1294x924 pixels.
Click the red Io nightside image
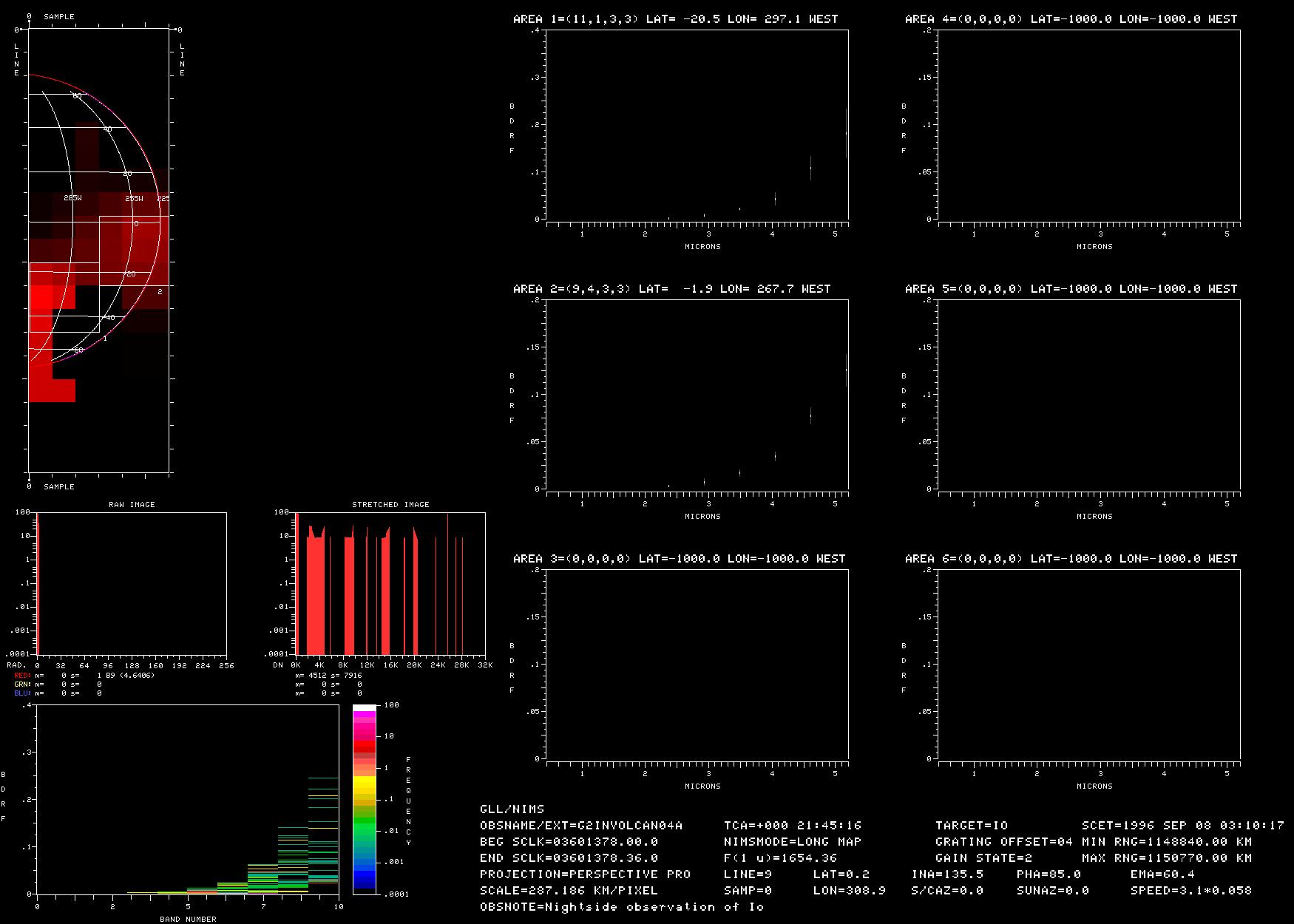(99, 251)
